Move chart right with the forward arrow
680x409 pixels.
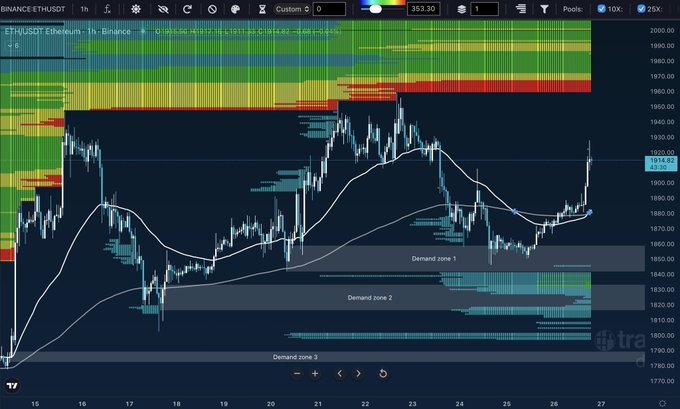(x=358, y=373)
